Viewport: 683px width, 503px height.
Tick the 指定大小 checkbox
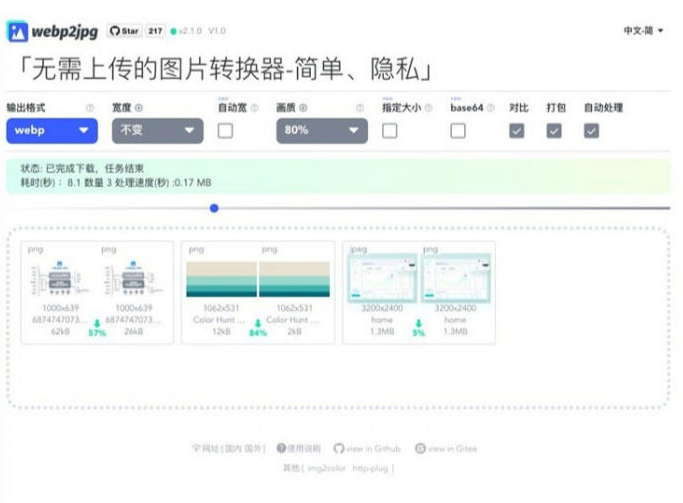coord(389,130)
